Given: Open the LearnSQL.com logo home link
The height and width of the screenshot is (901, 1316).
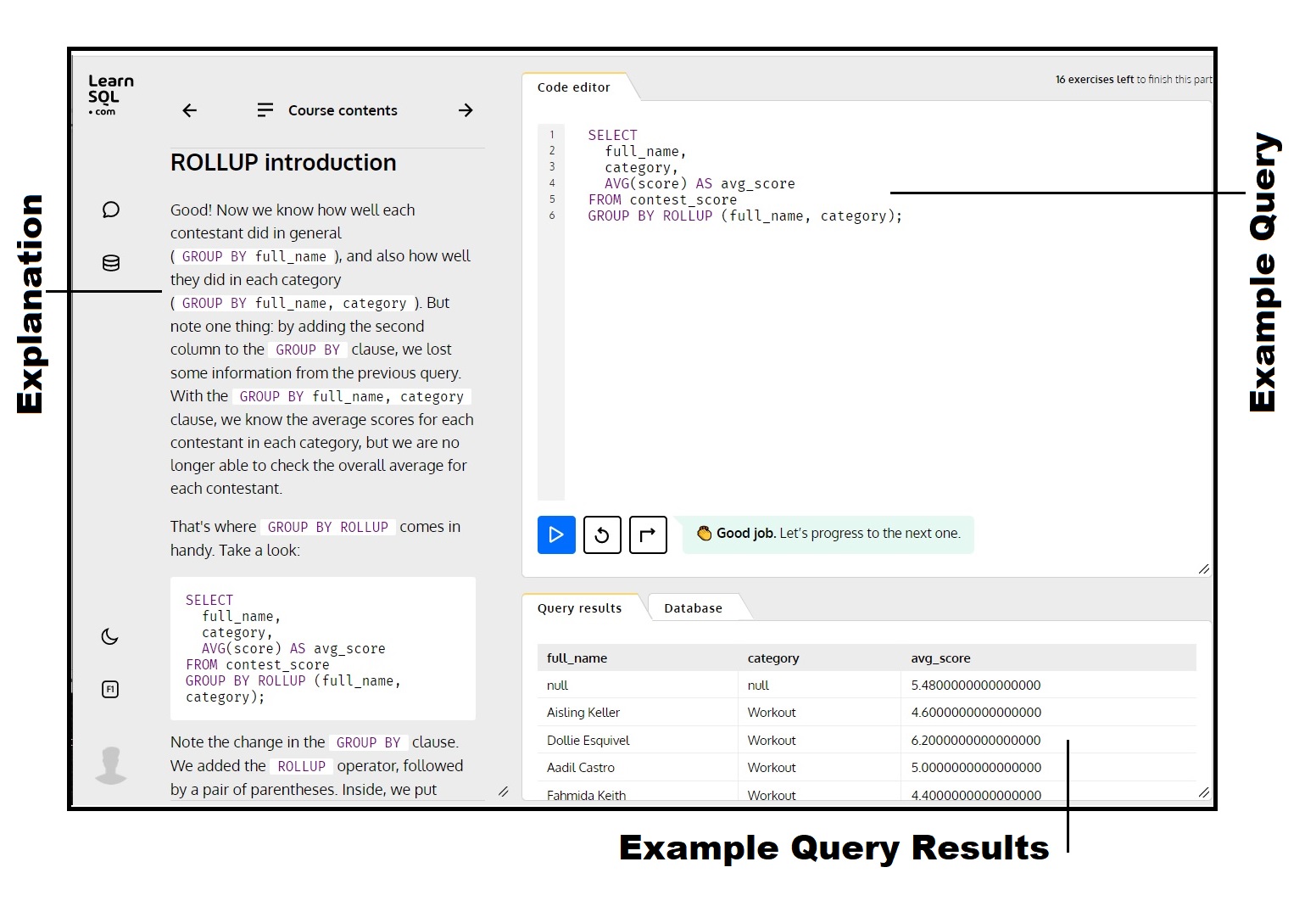Looking at the screenshot, I should click(x=111, y=94).
